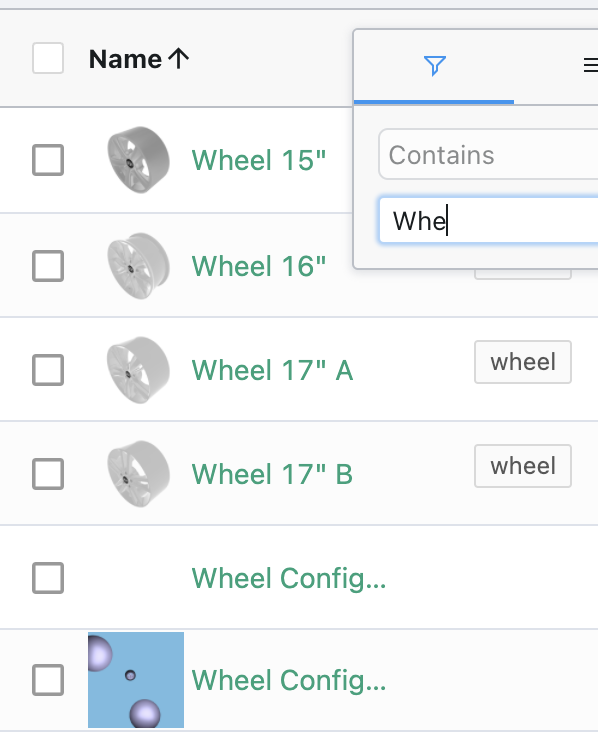Image resolution: width=598 pixels, height=742 pixels.
Task: Check the Wheel 15" row checkbox
Action: coord(48,160)
